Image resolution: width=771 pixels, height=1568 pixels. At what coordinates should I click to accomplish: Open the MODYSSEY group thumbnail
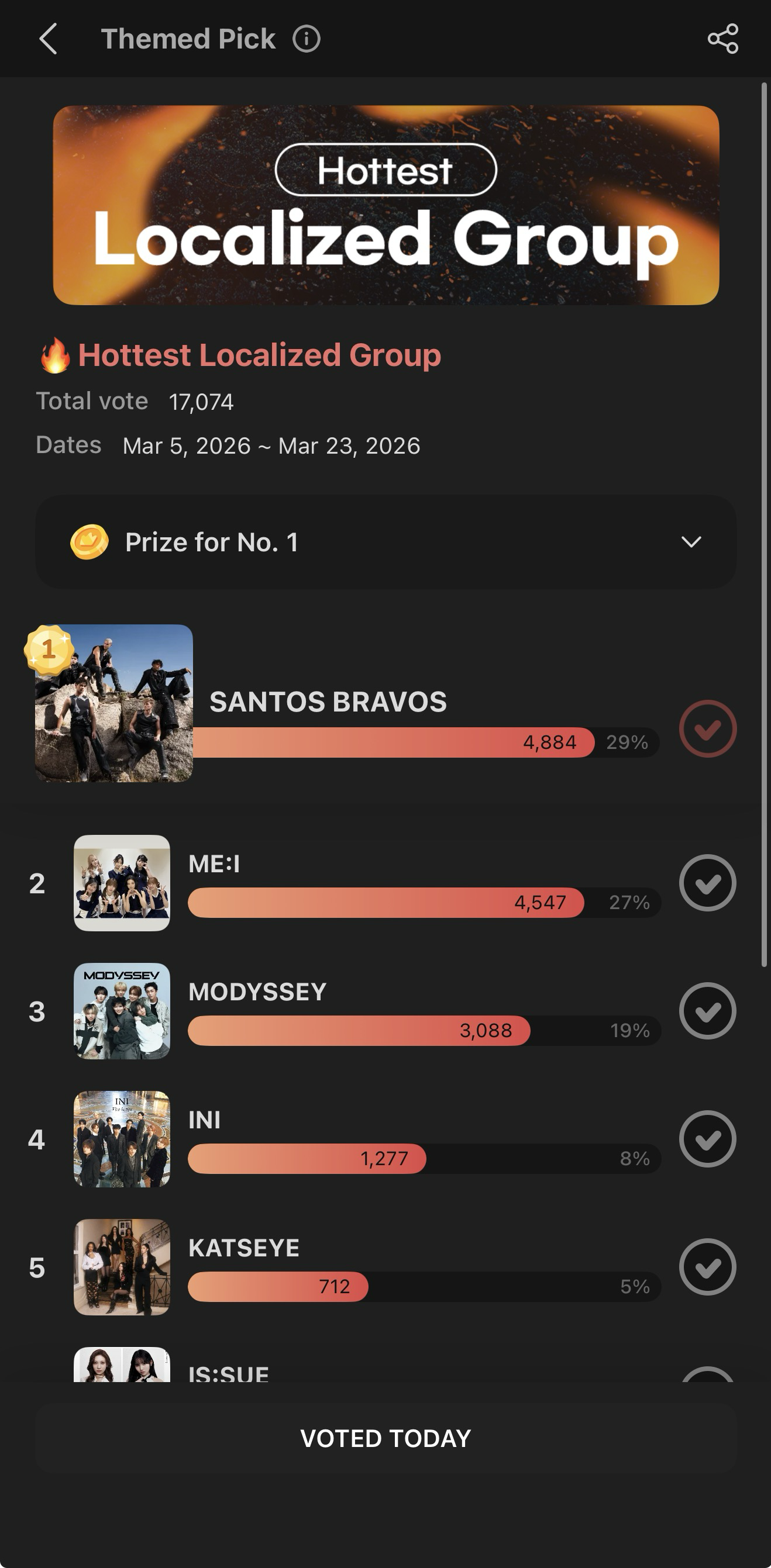122,1011
